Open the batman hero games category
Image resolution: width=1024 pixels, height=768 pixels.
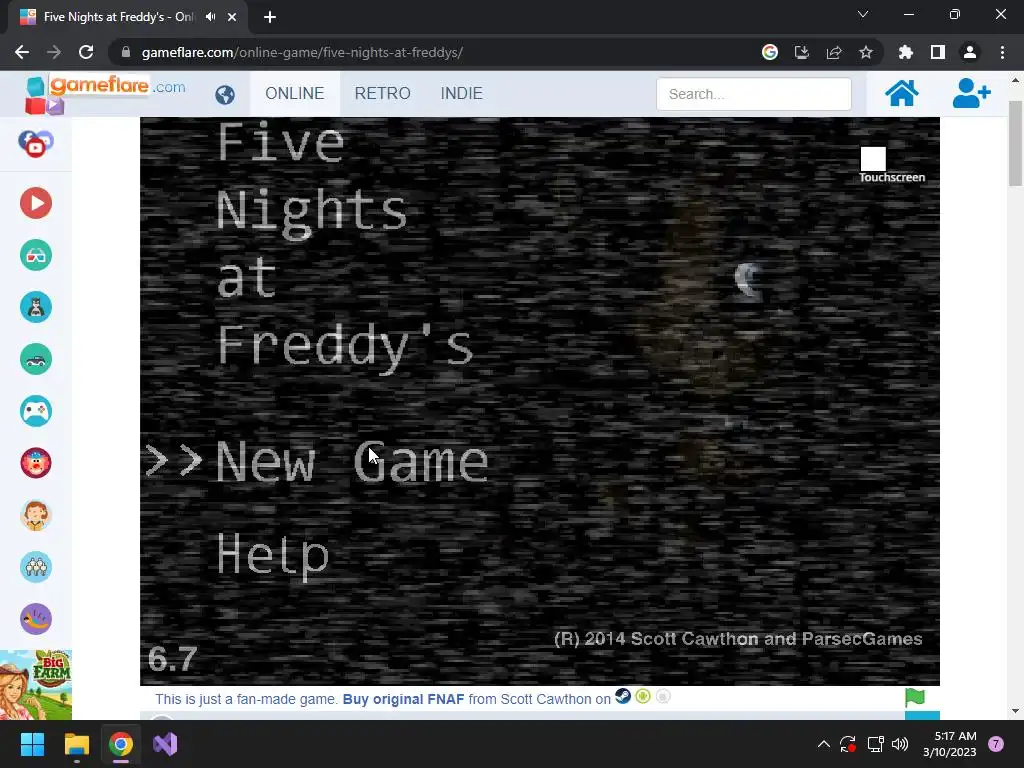(x=36, y=307)
